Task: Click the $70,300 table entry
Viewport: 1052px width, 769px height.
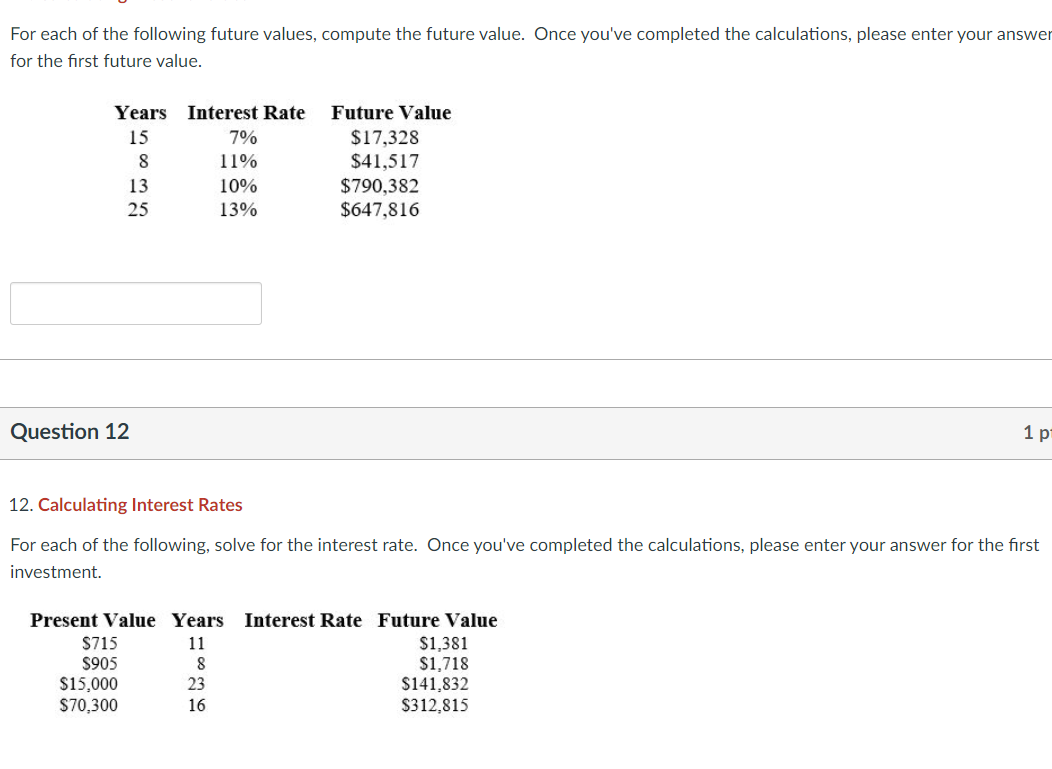Action: pyautogui.click(x=88, y=705)
